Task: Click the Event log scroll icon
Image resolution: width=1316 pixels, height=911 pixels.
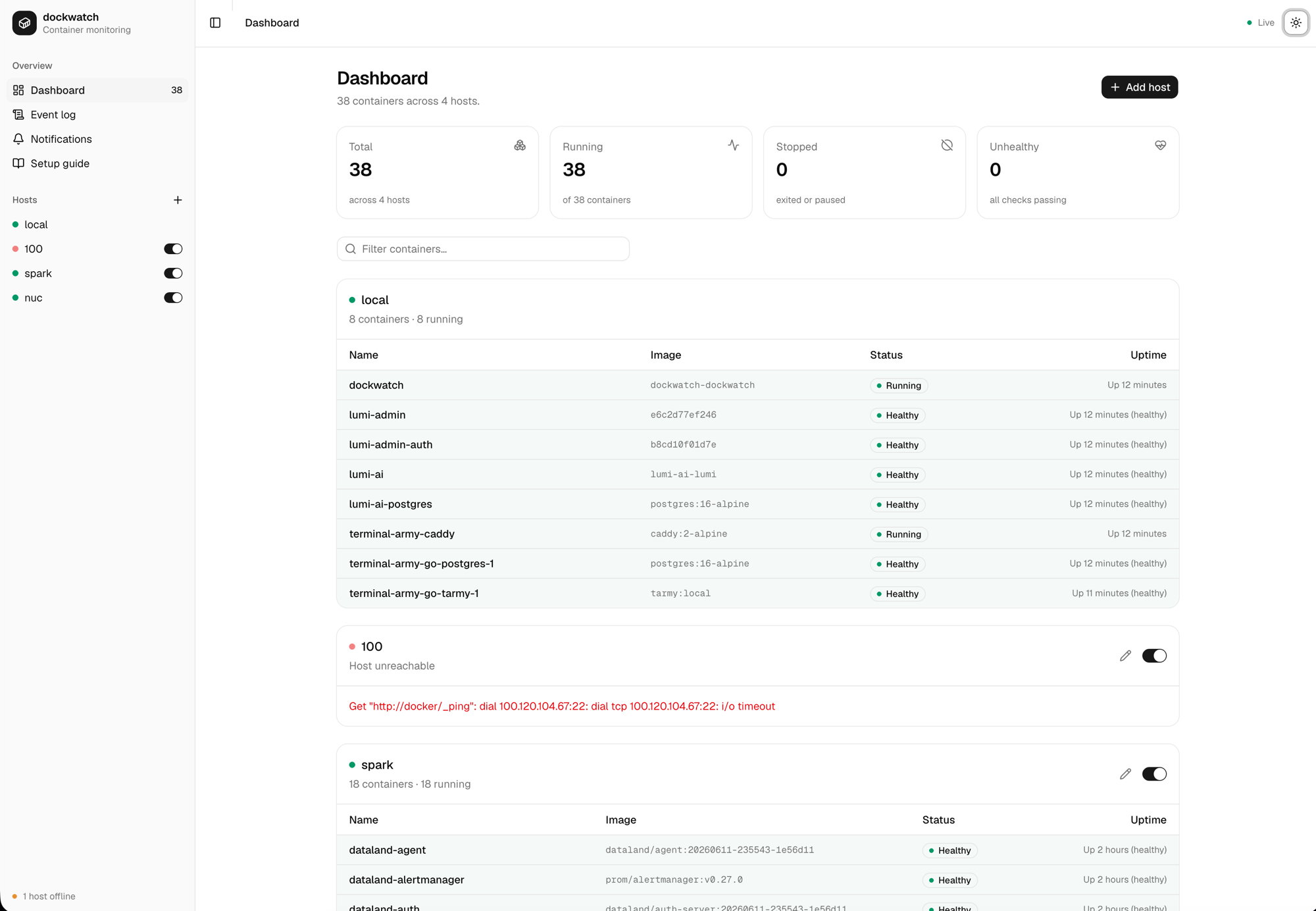Action: pyautogui.click(x=18, y=115)
